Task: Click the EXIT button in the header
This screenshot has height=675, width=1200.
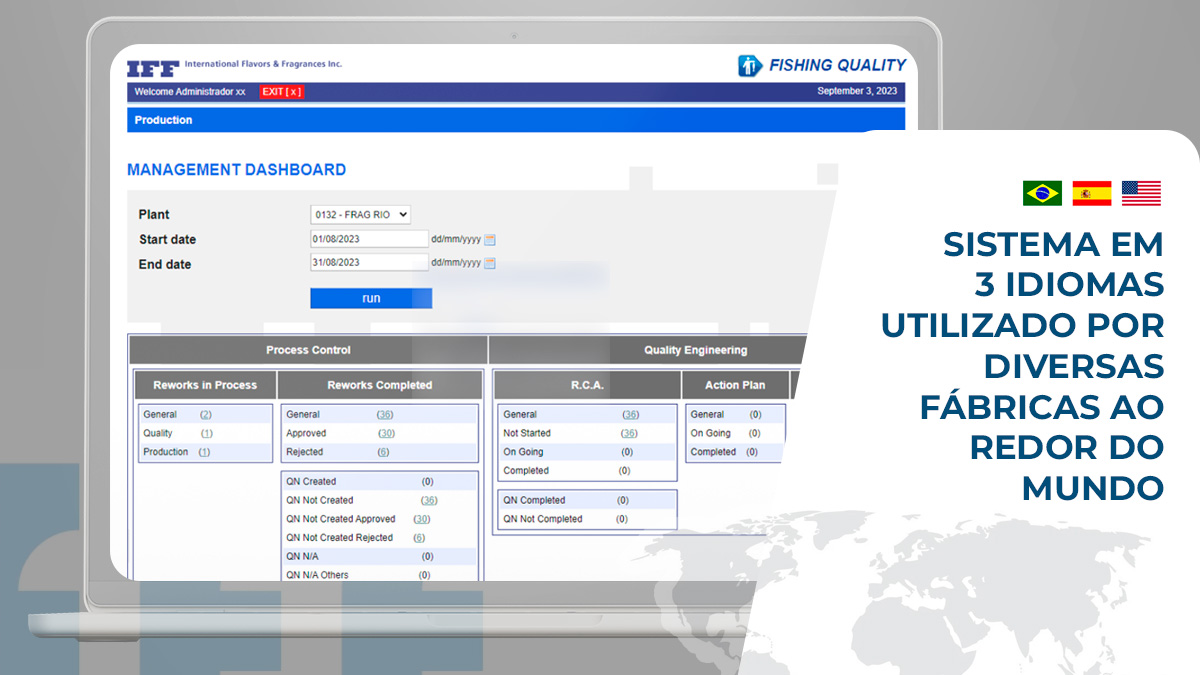Action: click(281, 91)
